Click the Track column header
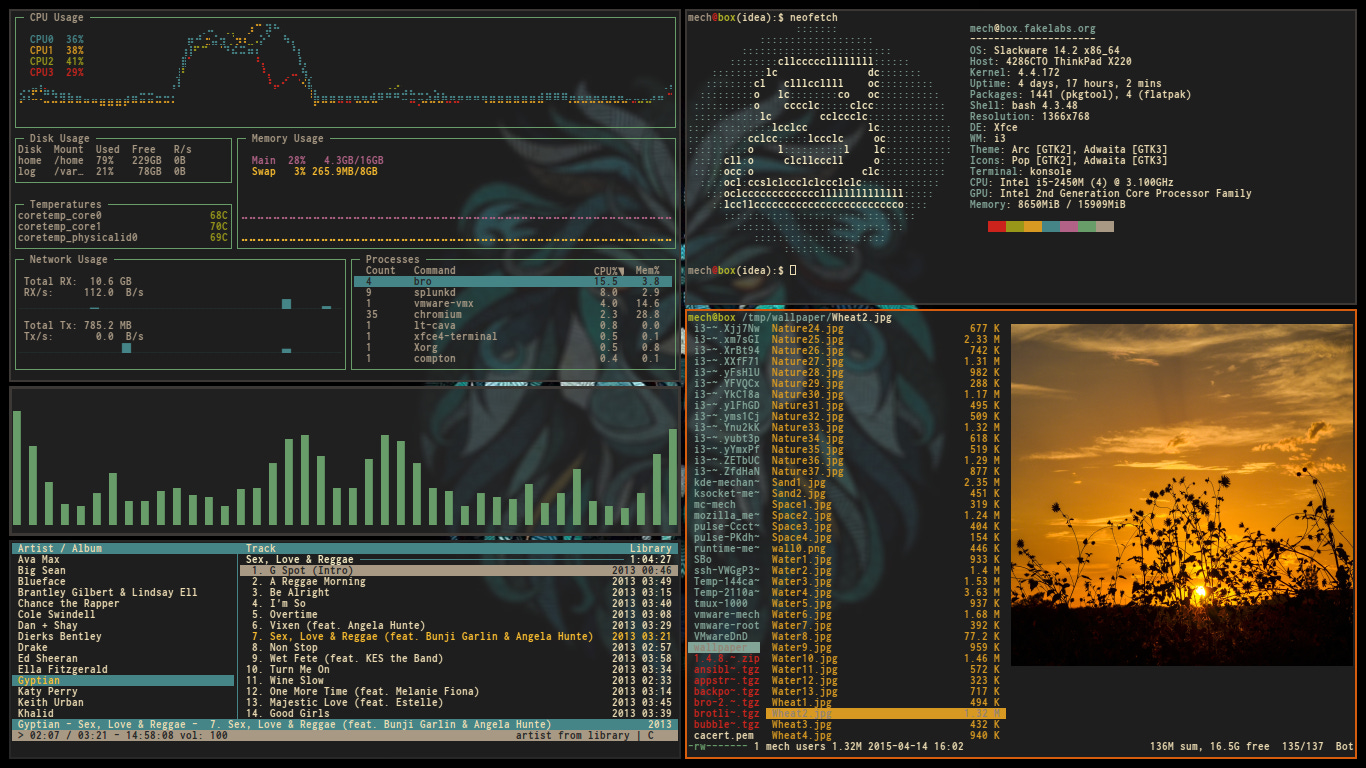Image resolution: width=1366 pixels, height=768 pixels. 261,549
